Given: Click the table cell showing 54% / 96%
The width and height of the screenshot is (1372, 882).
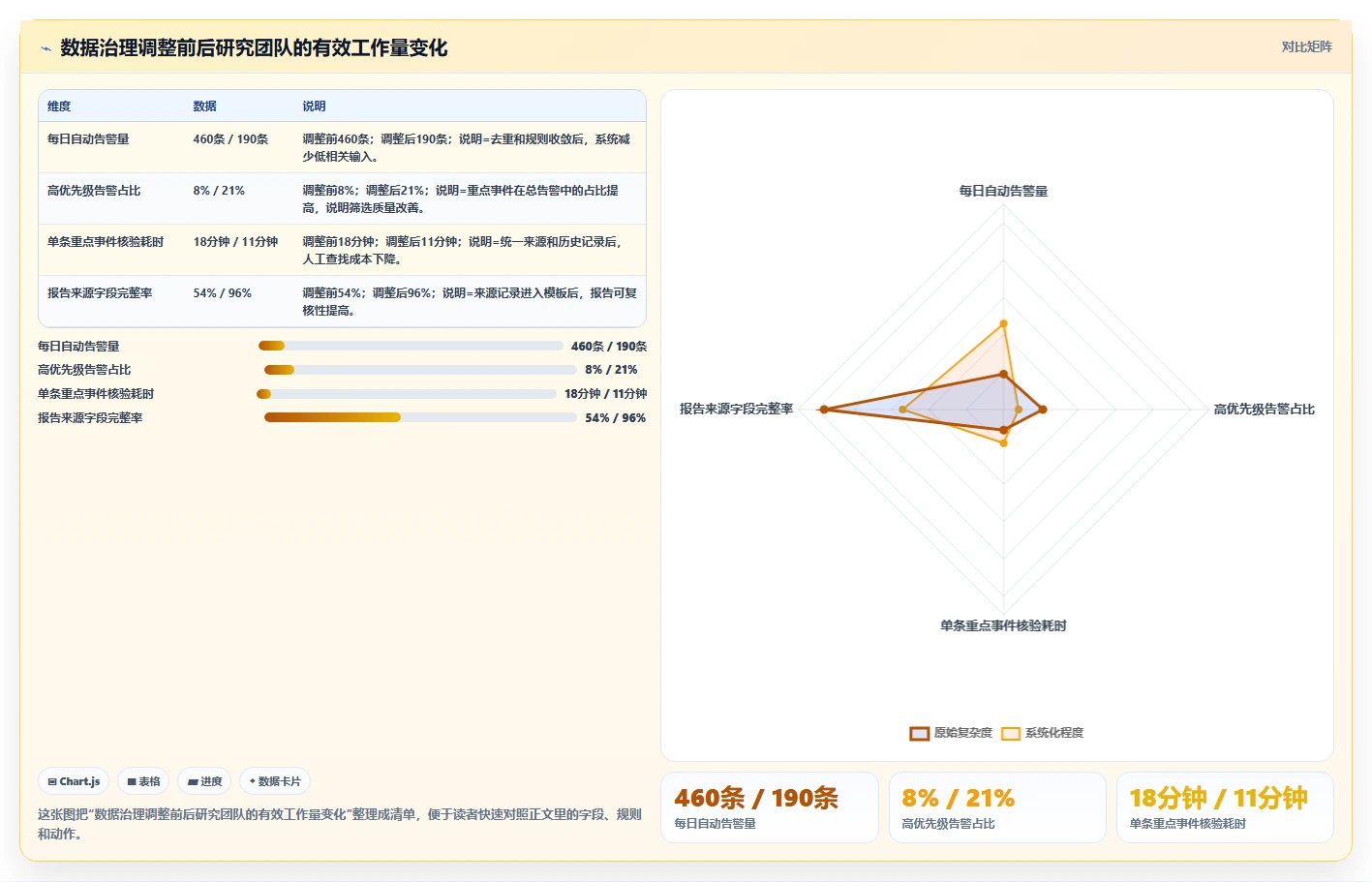Looking at the screenshot, I should pyautogui.click(x=222, y=293).
